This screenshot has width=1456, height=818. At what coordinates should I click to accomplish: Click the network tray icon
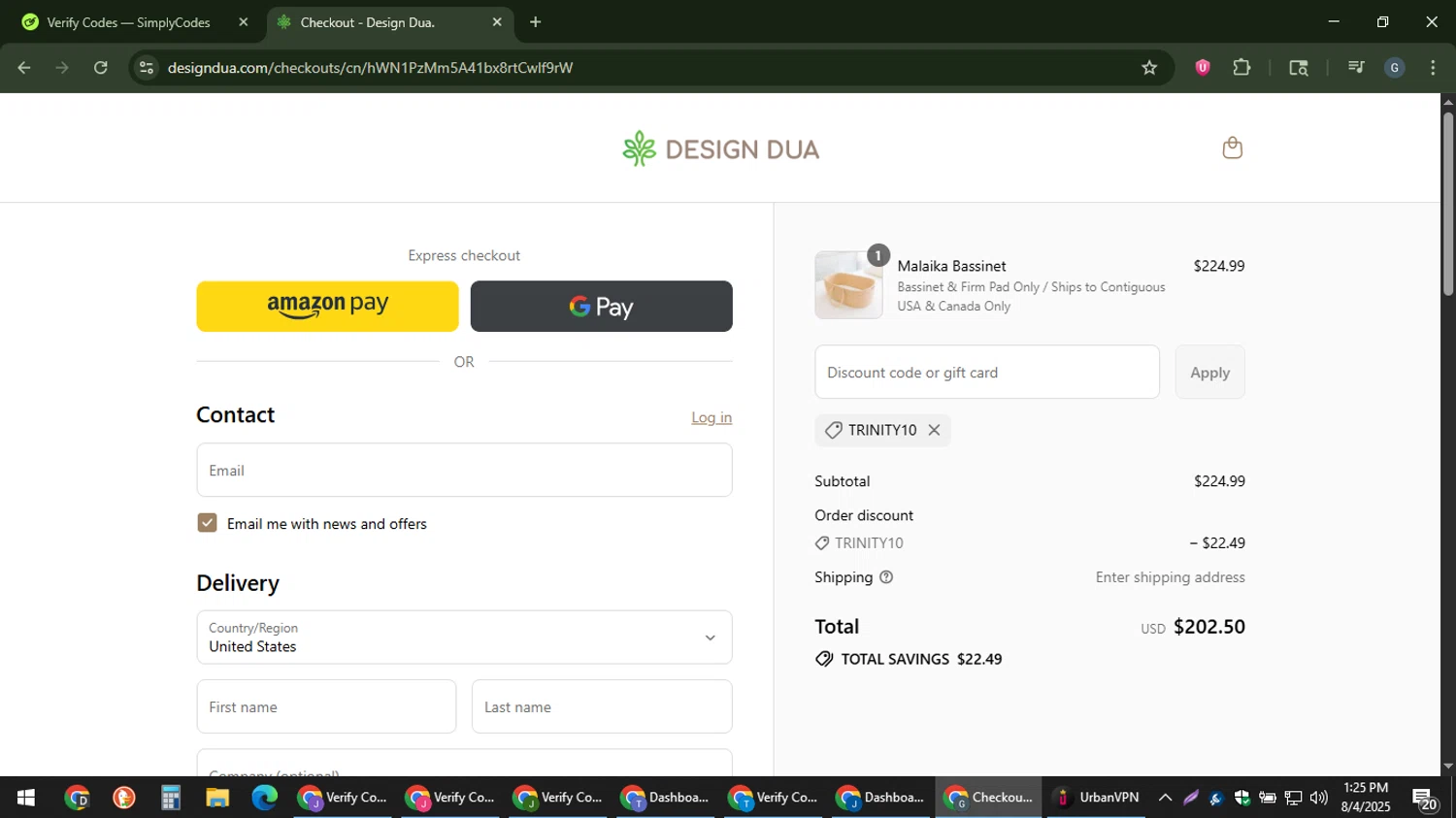pyautogui.click(x=1293, y=798)
